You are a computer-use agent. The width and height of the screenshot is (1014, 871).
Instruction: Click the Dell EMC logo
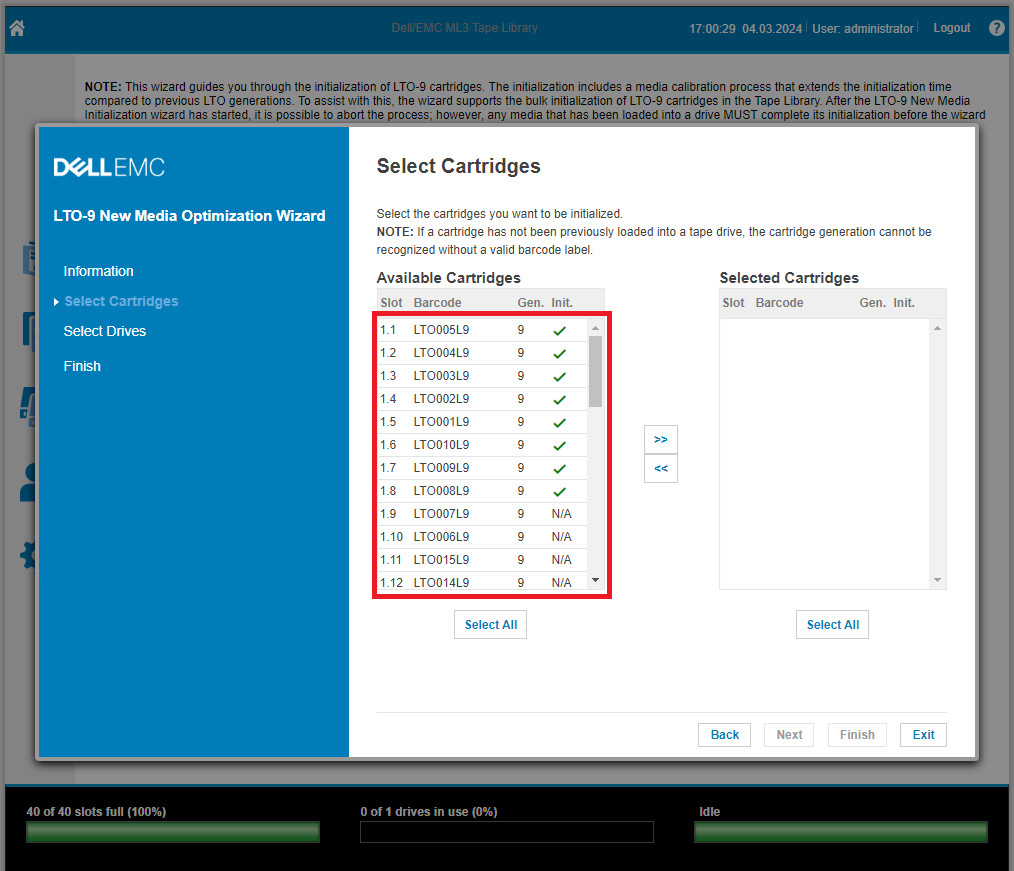point(109,167)
